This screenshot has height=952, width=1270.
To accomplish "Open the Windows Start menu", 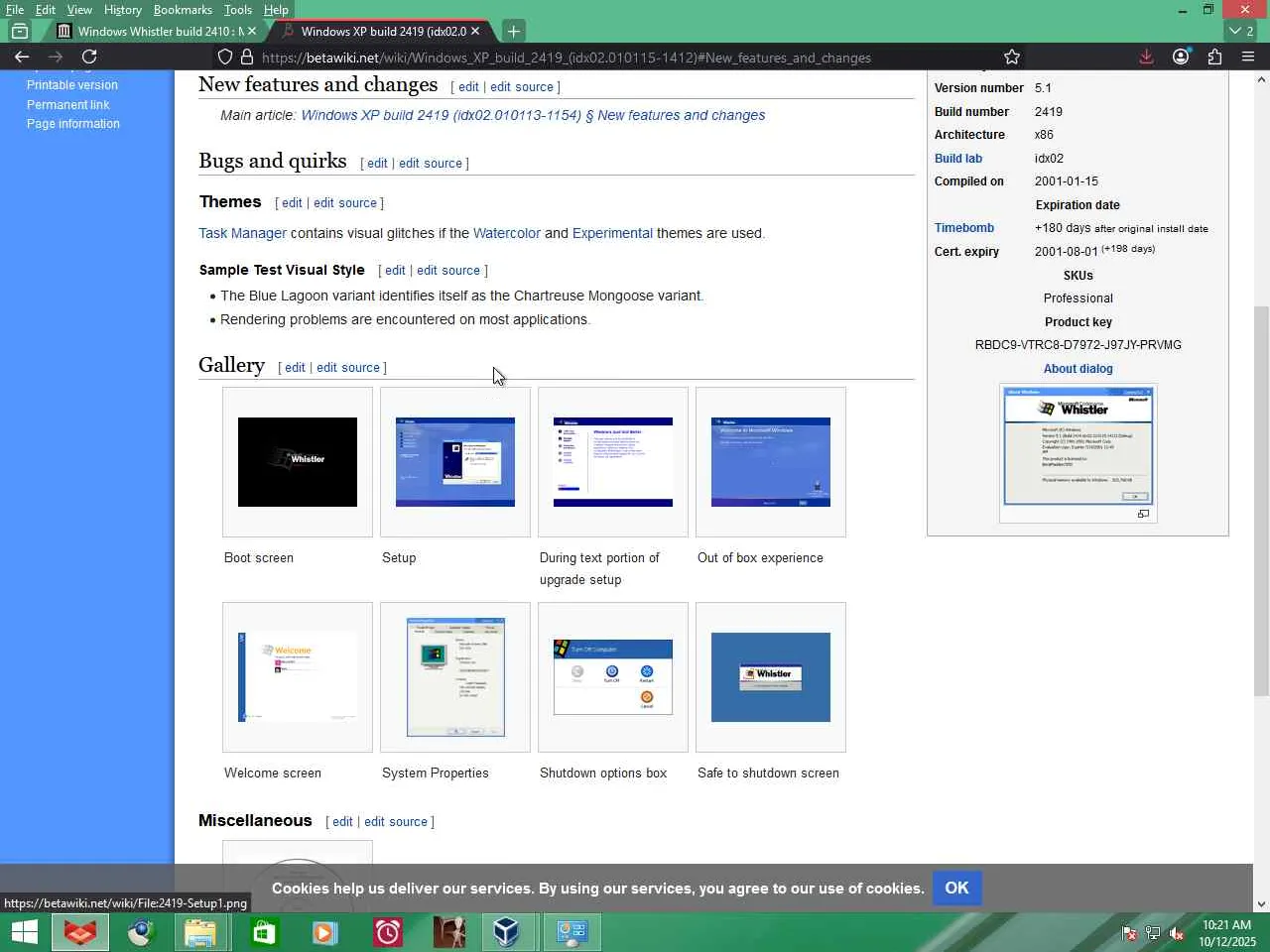I will click(25, 932).
